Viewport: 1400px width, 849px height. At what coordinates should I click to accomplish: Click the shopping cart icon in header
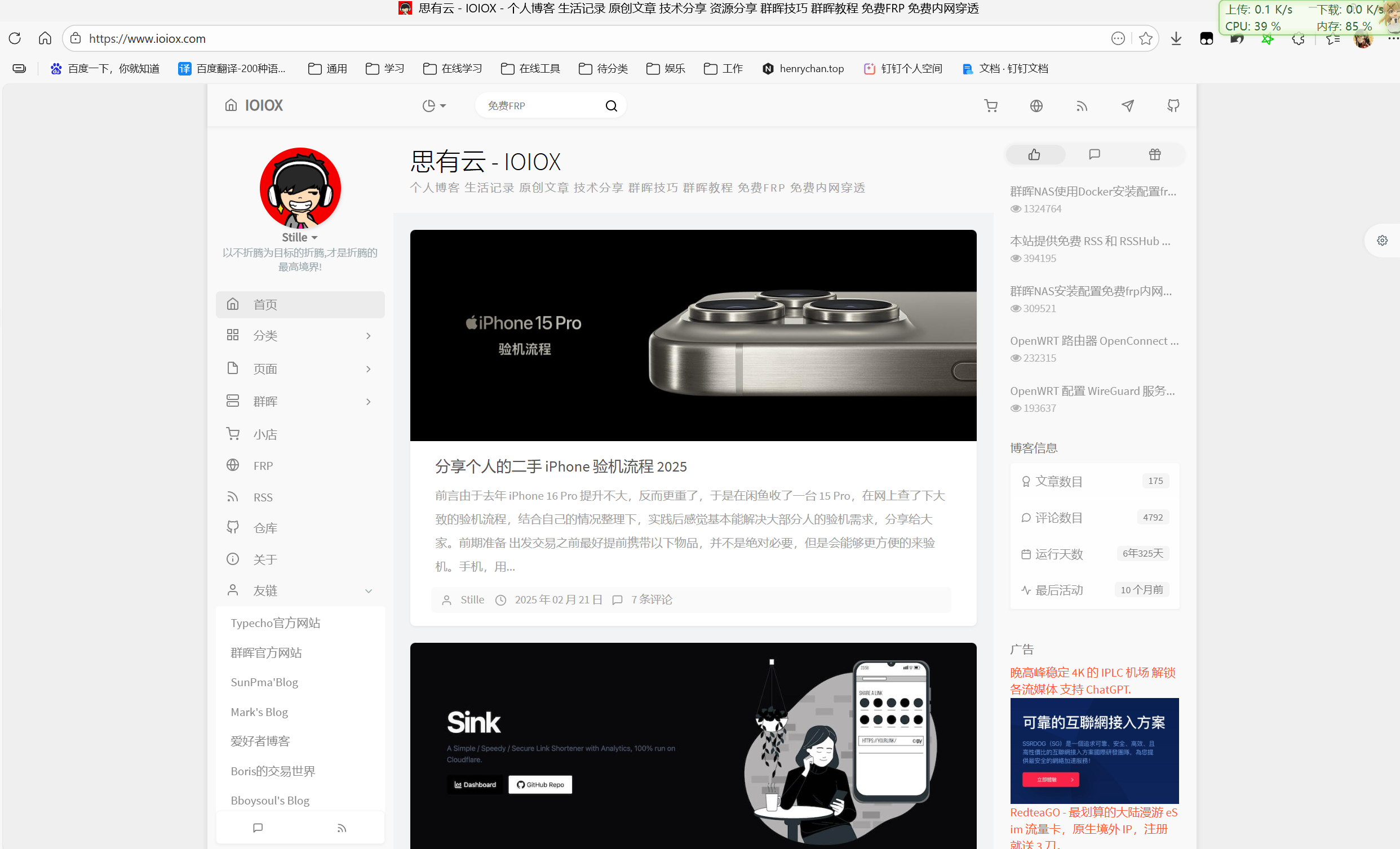click(x=990, y=105)
